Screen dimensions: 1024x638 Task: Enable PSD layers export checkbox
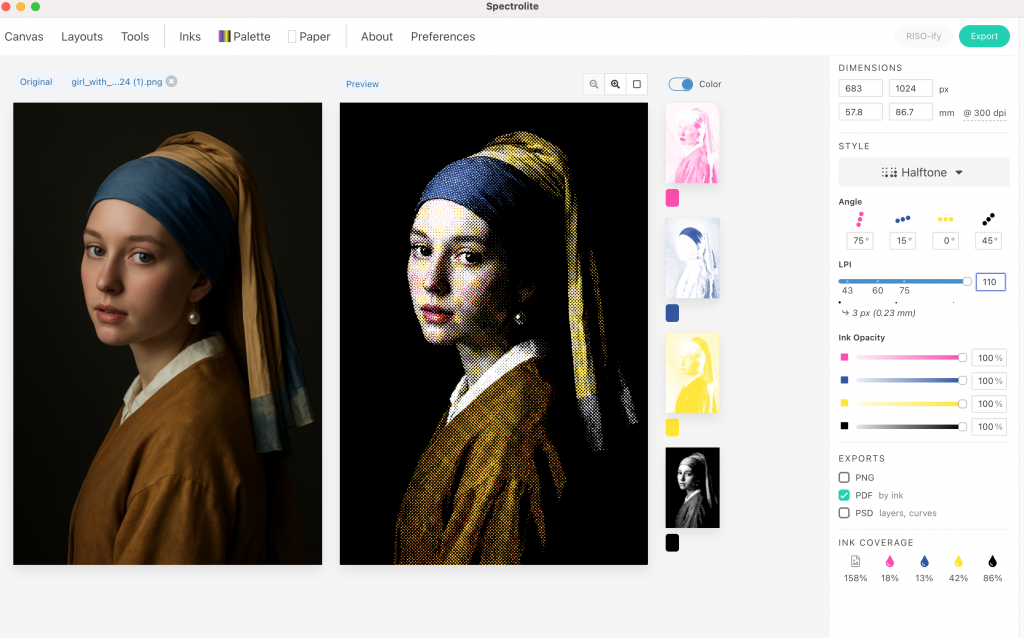click(x=845, y=513)
